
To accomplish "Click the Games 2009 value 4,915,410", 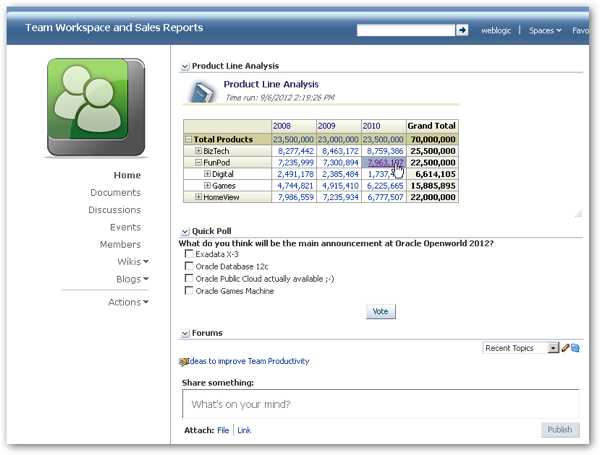I will click(x=341, y=186).
